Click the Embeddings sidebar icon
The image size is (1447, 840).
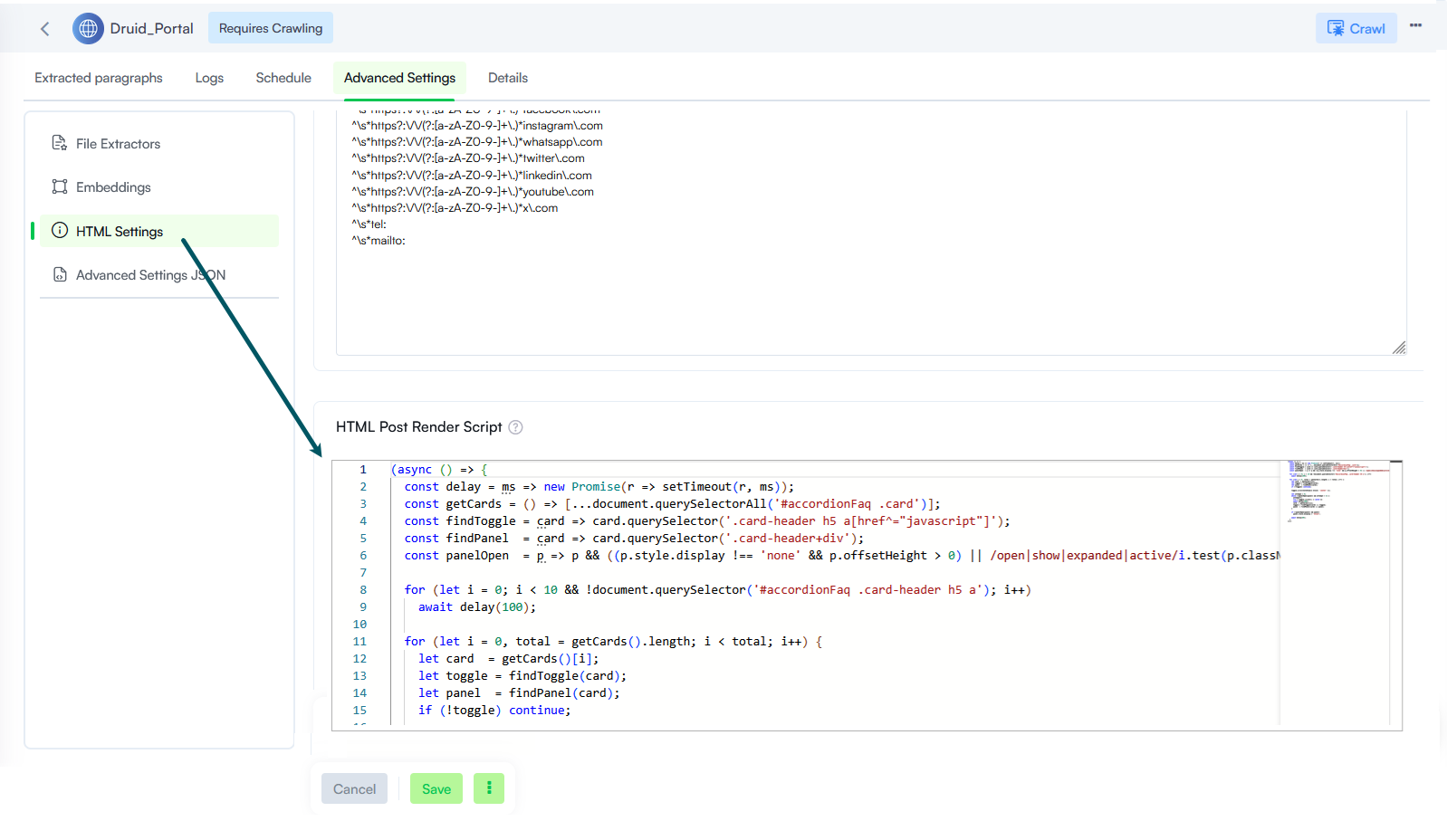(x=60, y=186)
